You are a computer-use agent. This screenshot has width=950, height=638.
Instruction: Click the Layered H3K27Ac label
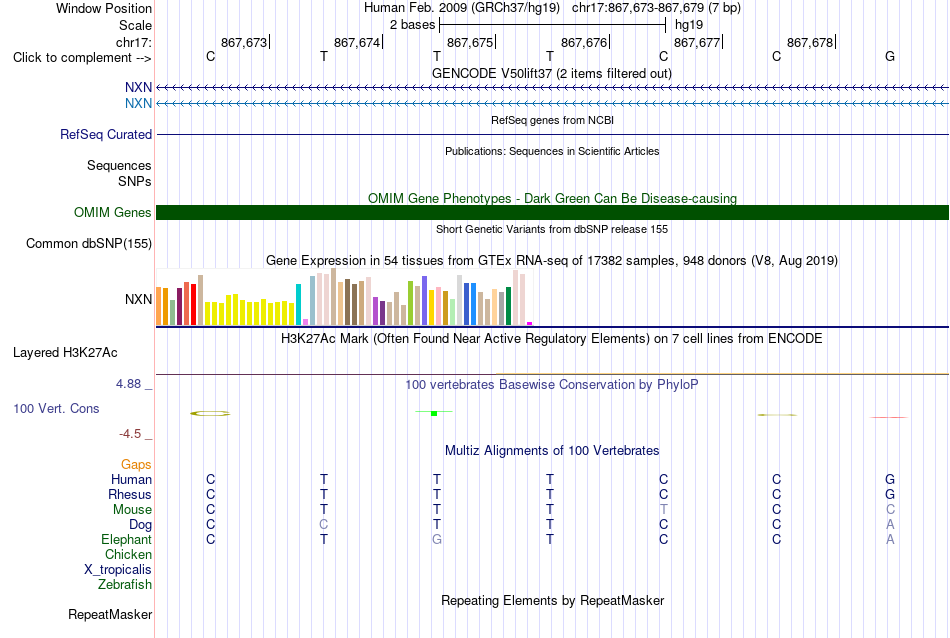pos(65,353)
